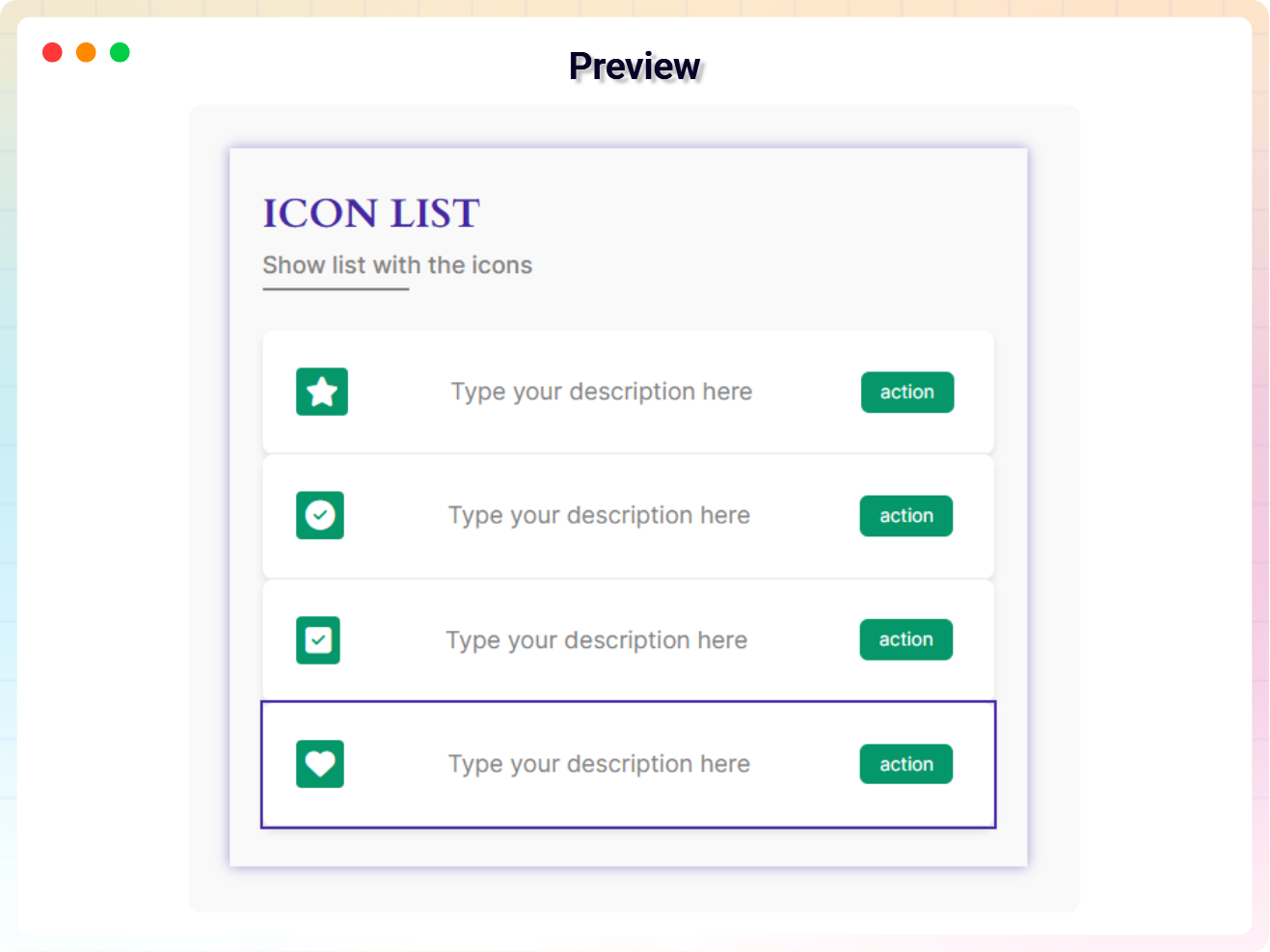Minimize the window using the orange dot
1270x952 pixels.
click(x=87, y=52)
